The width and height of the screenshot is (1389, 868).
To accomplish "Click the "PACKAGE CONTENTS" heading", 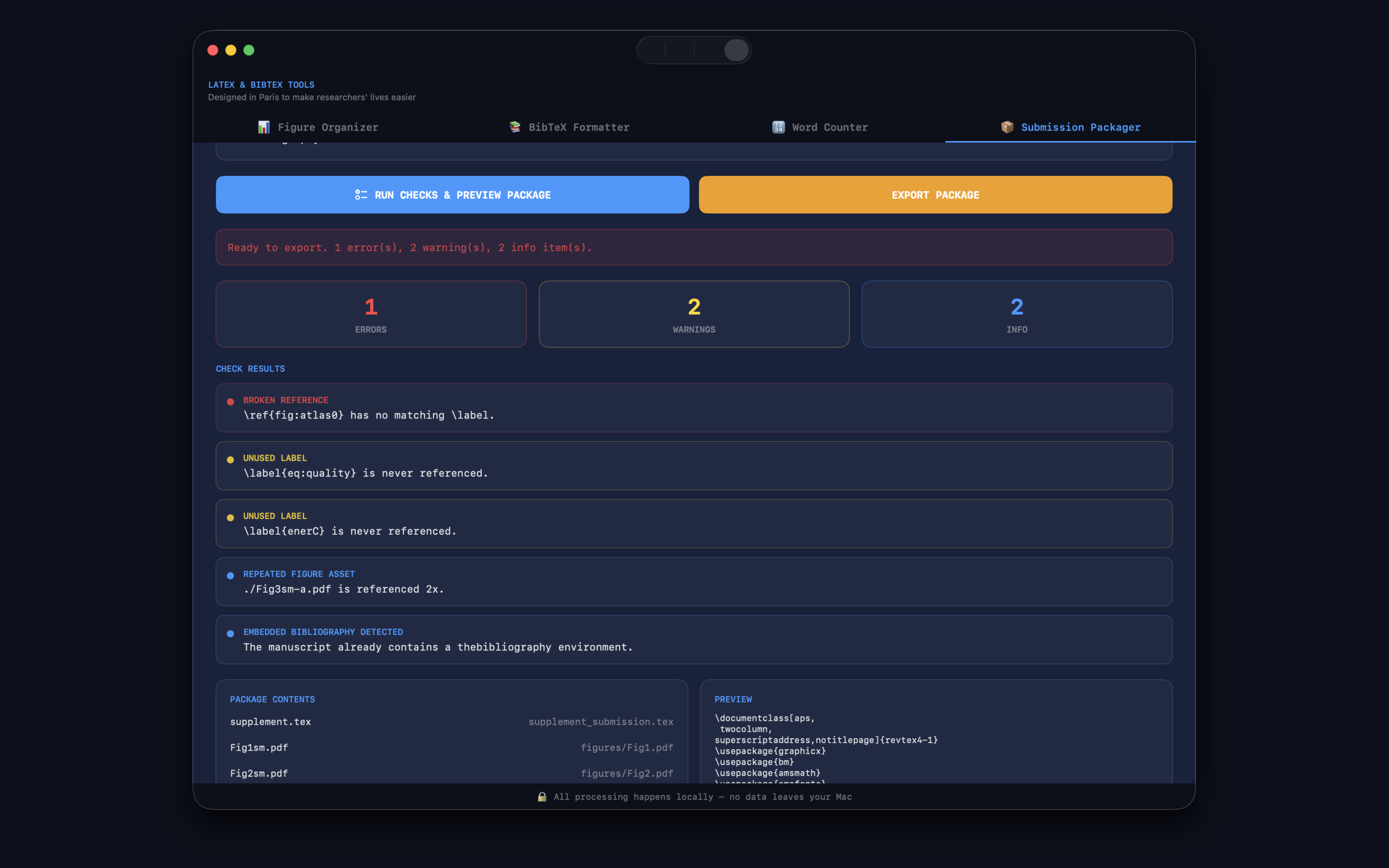I will pos(272,699).
